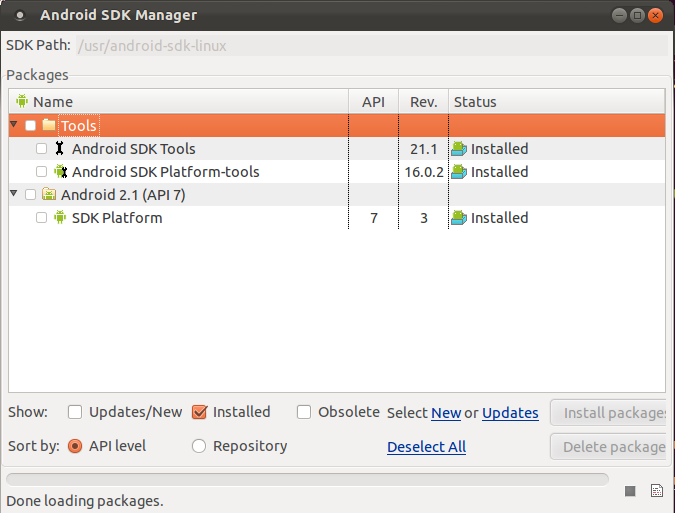Enable the Updates/New checkbox
Image resolution: width=675 pixels, height=513 pixels.
pos(74,412)
